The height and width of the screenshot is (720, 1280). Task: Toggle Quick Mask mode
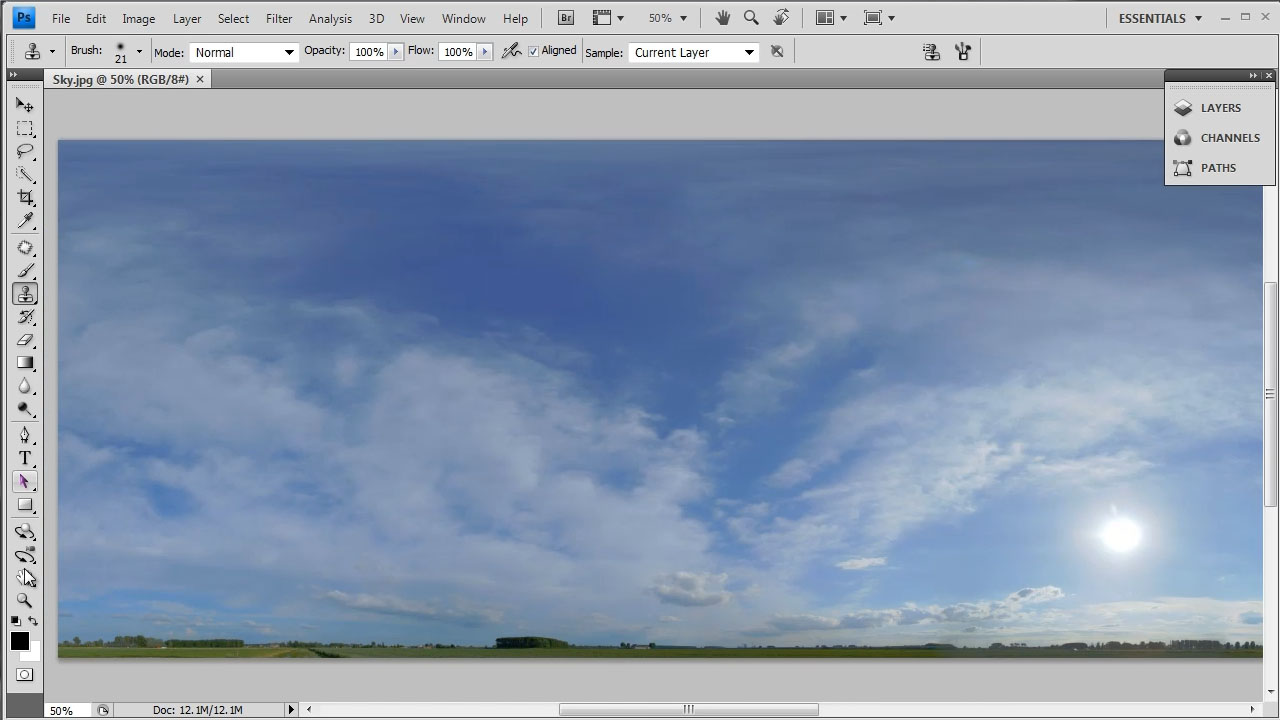point(25,675)
